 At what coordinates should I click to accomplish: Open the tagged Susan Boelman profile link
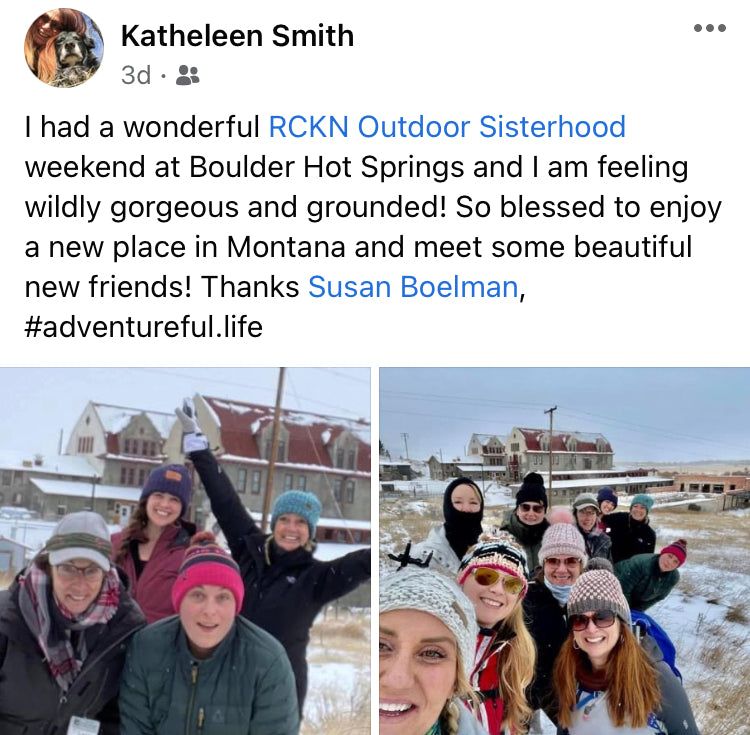413,287
